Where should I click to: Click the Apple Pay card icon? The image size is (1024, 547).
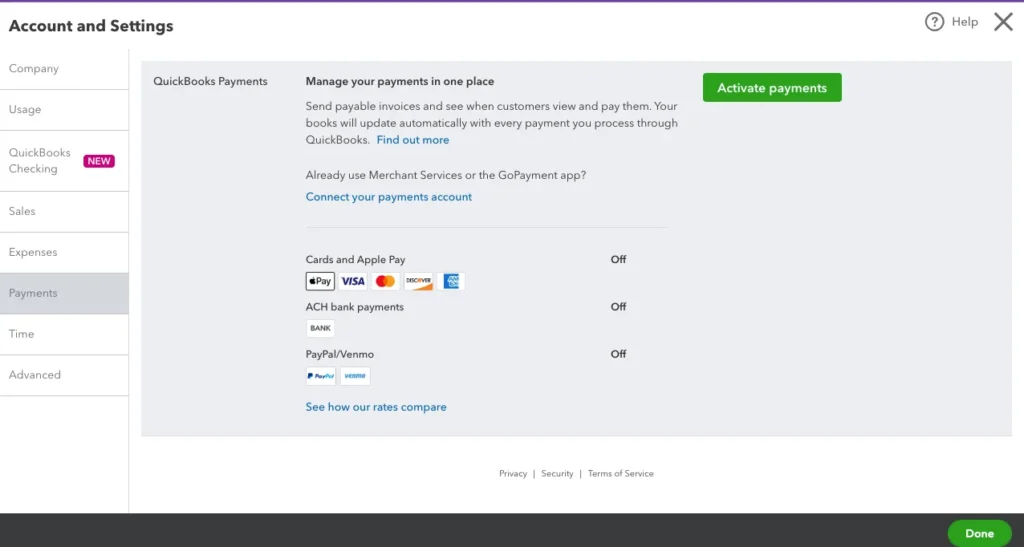(x=320, y=281)
